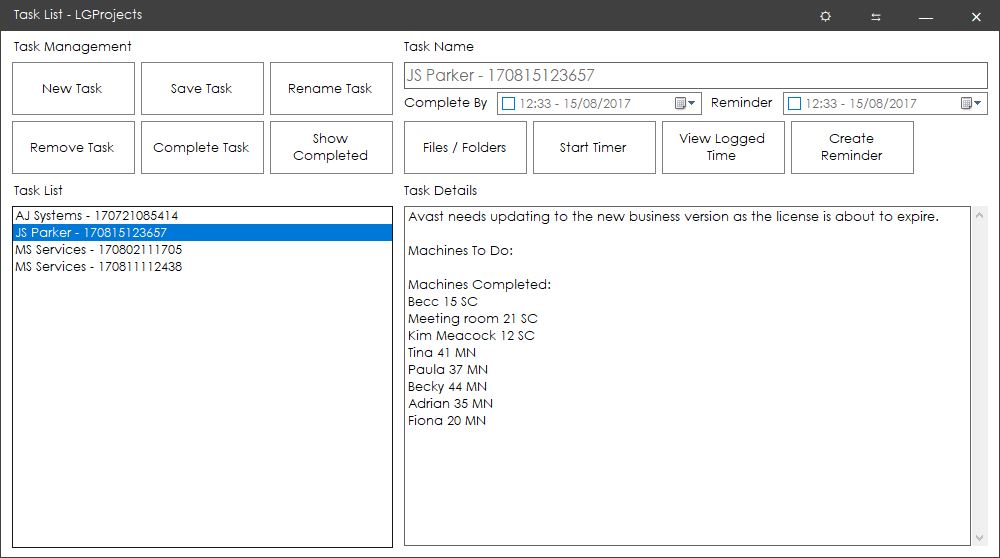
Task: Minimize the Task List window
Action: click(x=926, y=18)
